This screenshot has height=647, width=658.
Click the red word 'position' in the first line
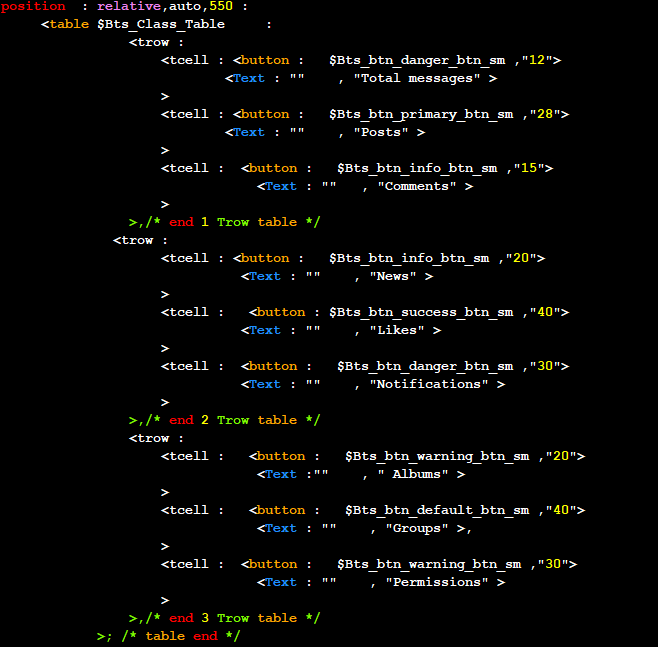(x=33, y=6)
